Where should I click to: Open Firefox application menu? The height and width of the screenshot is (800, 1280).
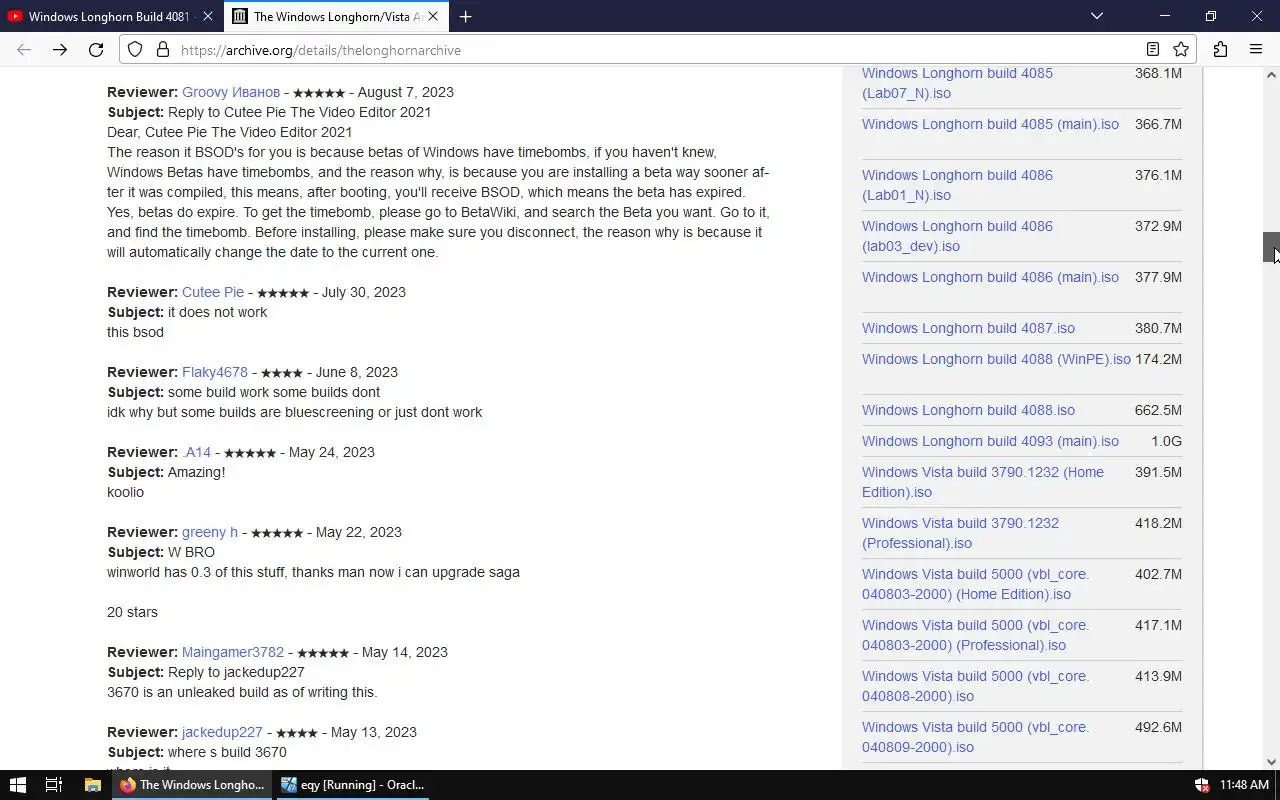coord(1256,50)
